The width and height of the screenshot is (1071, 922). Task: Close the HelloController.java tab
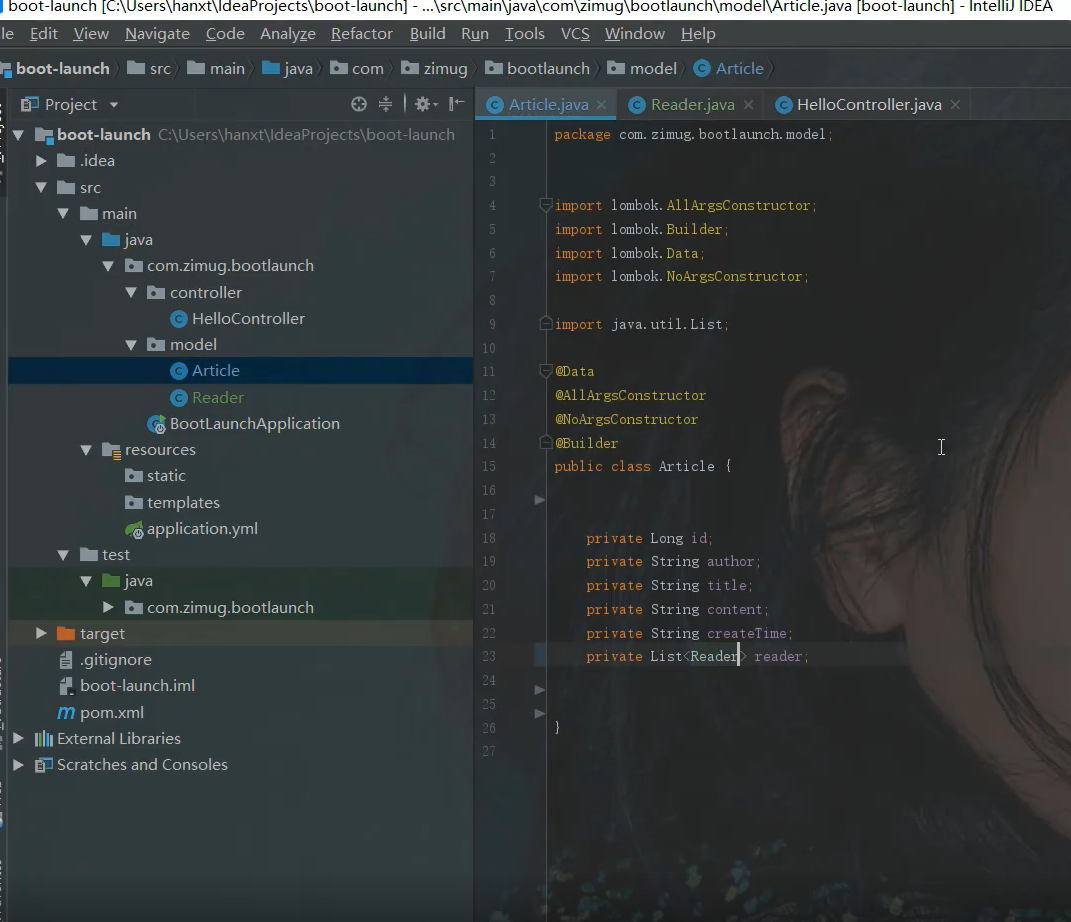[x=955, y=104]
